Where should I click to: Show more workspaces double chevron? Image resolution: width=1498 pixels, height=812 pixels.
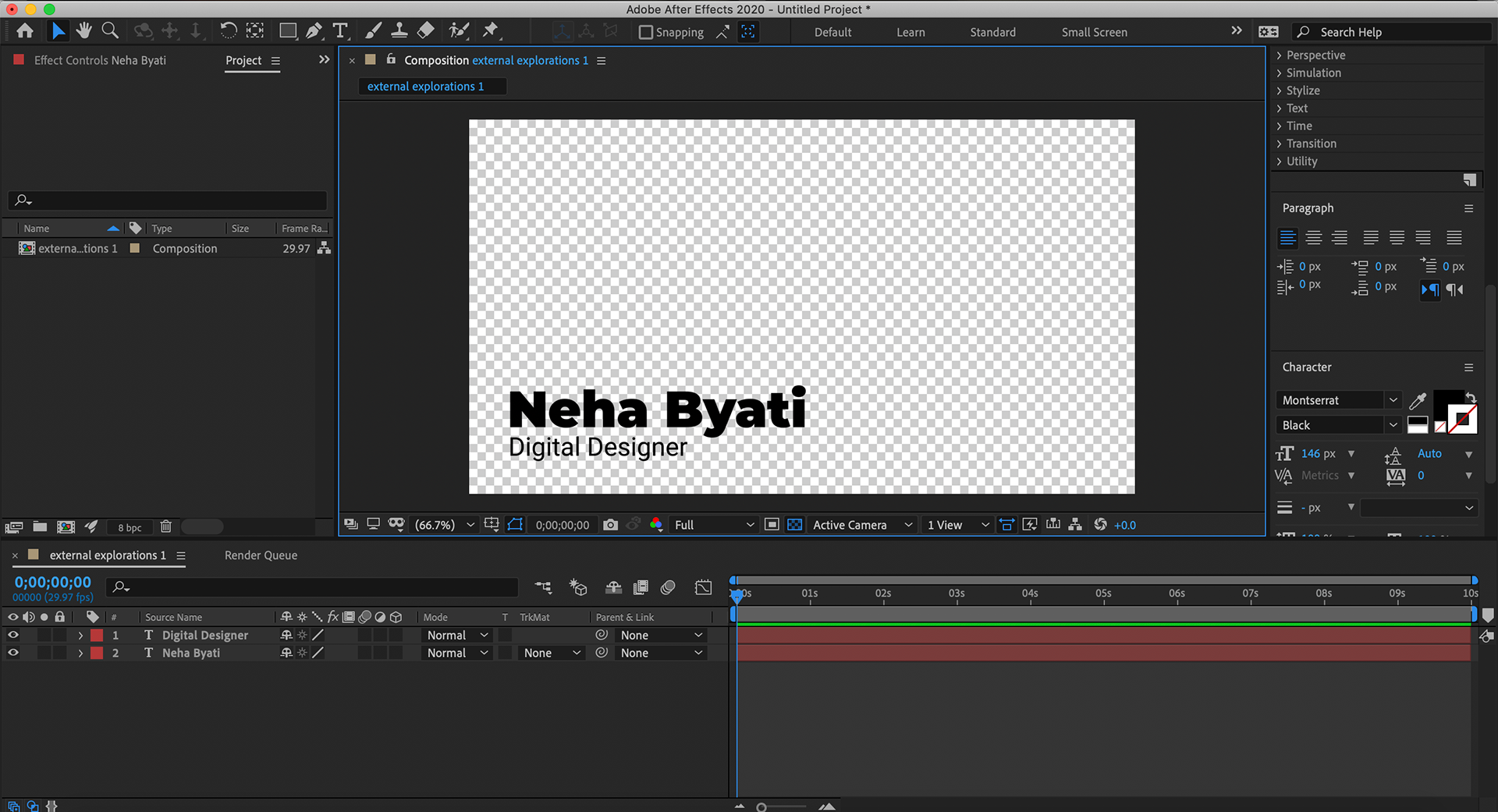point(1236,30)
